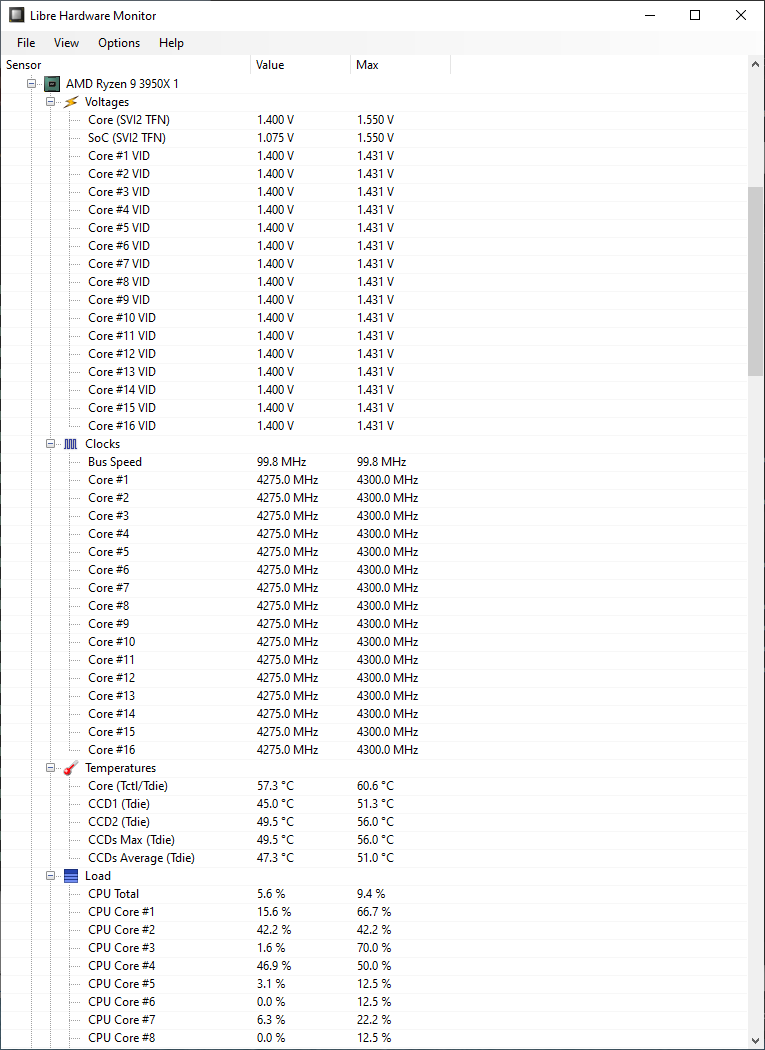Click the Voltages lightning bolt icon
Screen dimensions: 765x1050
(x=71, y=102)
